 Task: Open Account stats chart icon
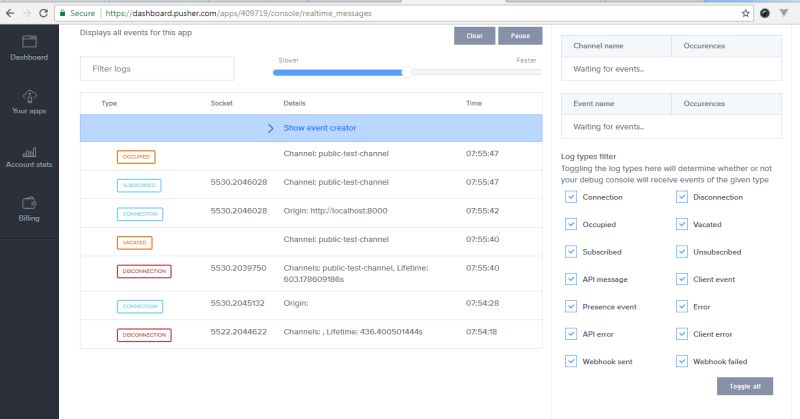click(x=29, y=152)
